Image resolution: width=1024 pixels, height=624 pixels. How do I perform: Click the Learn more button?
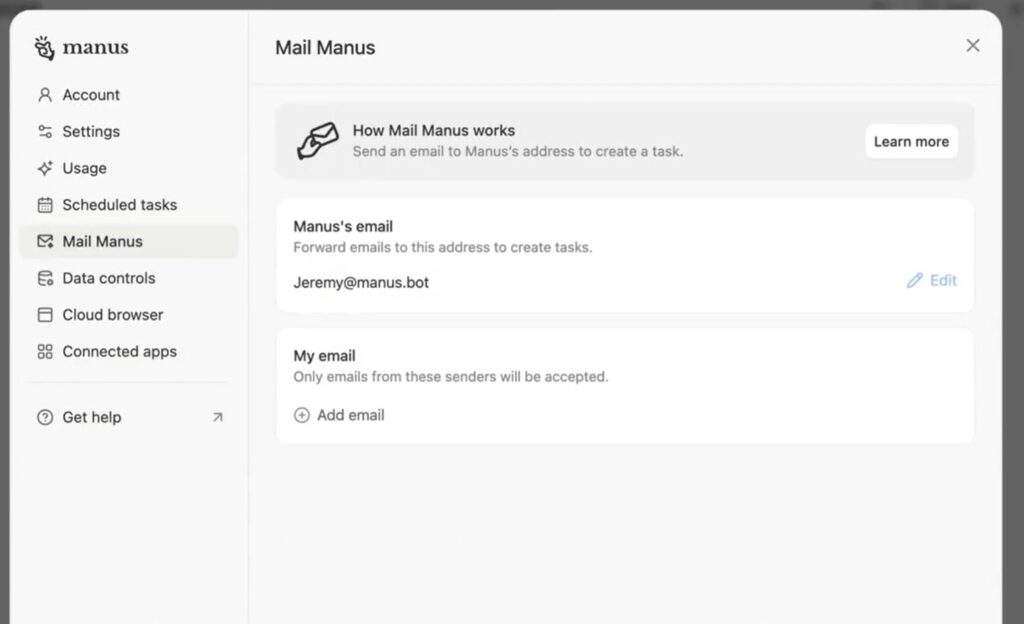pos(911,142)
